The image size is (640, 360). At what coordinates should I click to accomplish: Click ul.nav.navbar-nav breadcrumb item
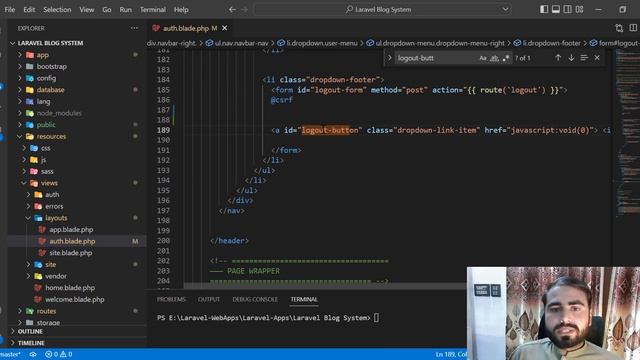pyautogui.click(x=237, y=43)
